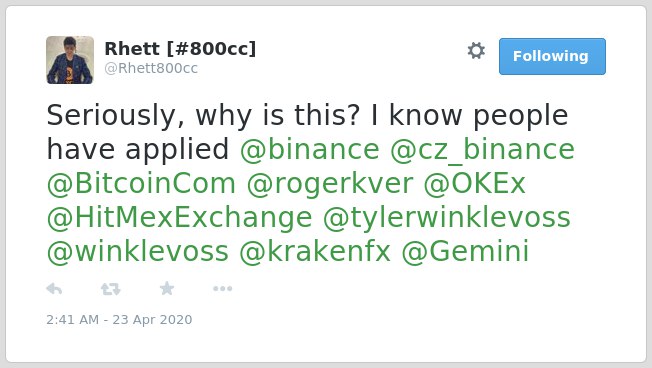Visit the @cz_binance mention
Viewport: 652px width, 368px height.
pyautogui.click(x=482, y=150)
